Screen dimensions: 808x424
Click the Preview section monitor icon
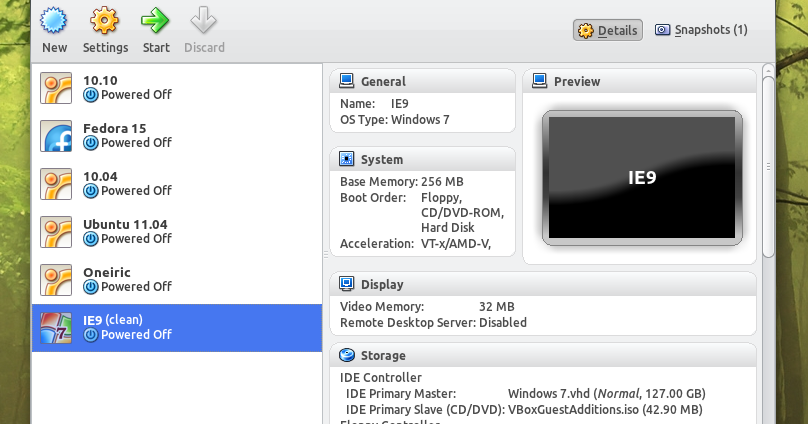coord(540,81)
